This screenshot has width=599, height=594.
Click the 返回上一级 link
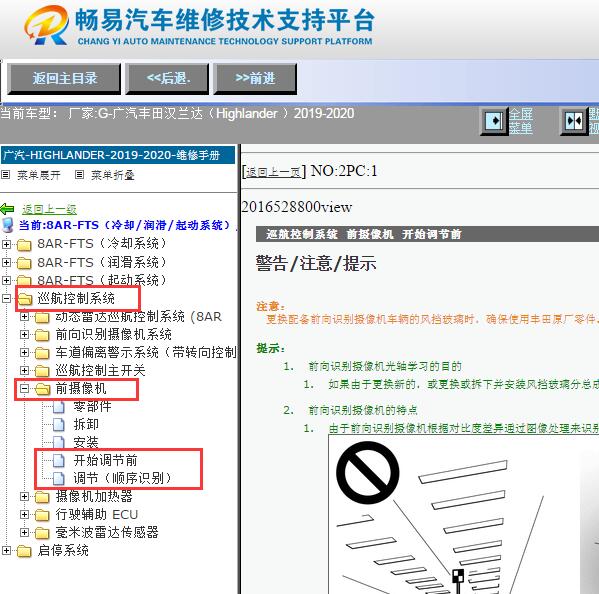pyautogui.click(x=49, y=209)
